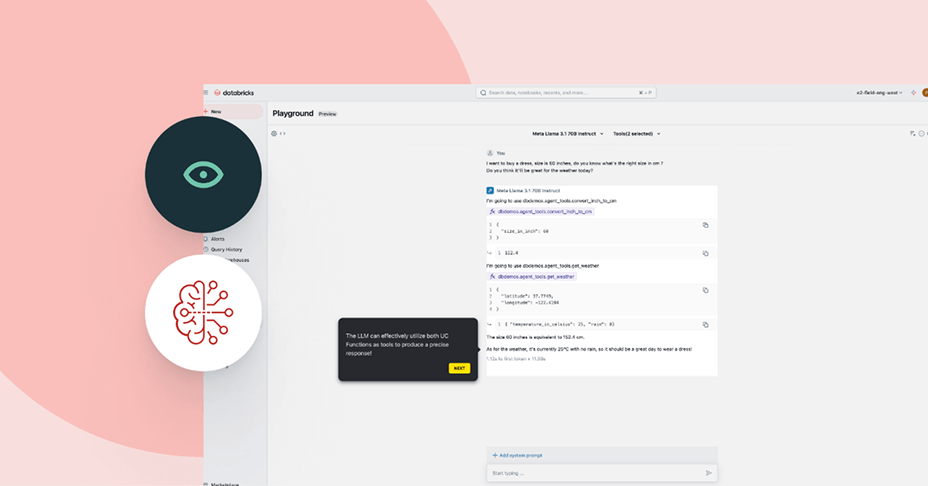The image size is (928, 486).
Task: Open the convert_inch_to_cm function chip
Action: coord(540,211)
